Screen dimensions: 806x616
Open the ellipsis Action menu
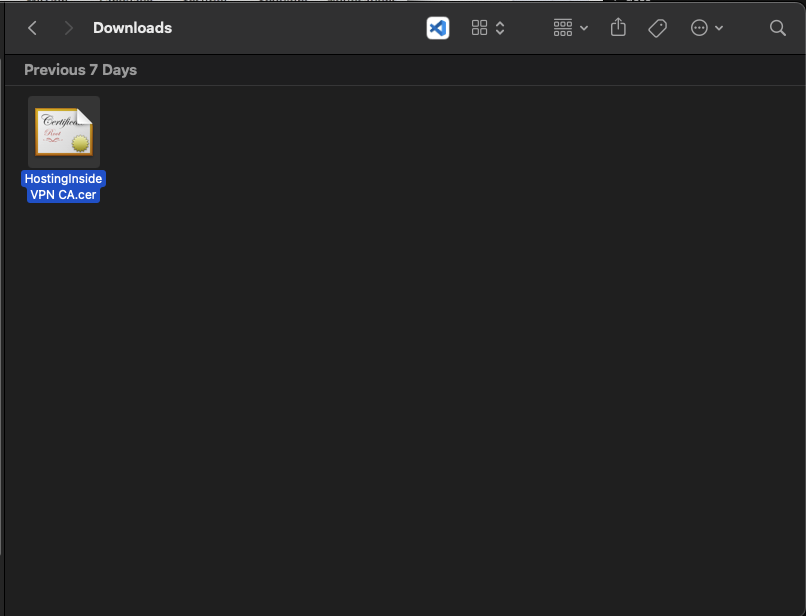(707, 28)
